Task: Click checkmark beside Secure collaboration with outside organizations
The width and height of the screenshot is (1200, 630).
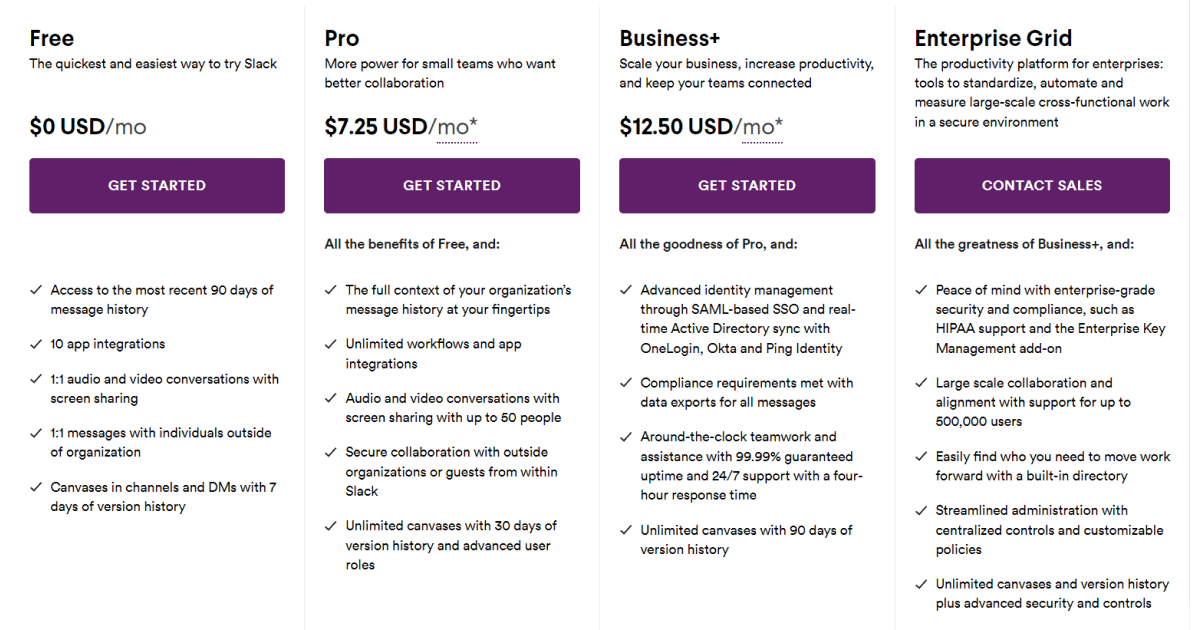Action: [x=331, y=452]
